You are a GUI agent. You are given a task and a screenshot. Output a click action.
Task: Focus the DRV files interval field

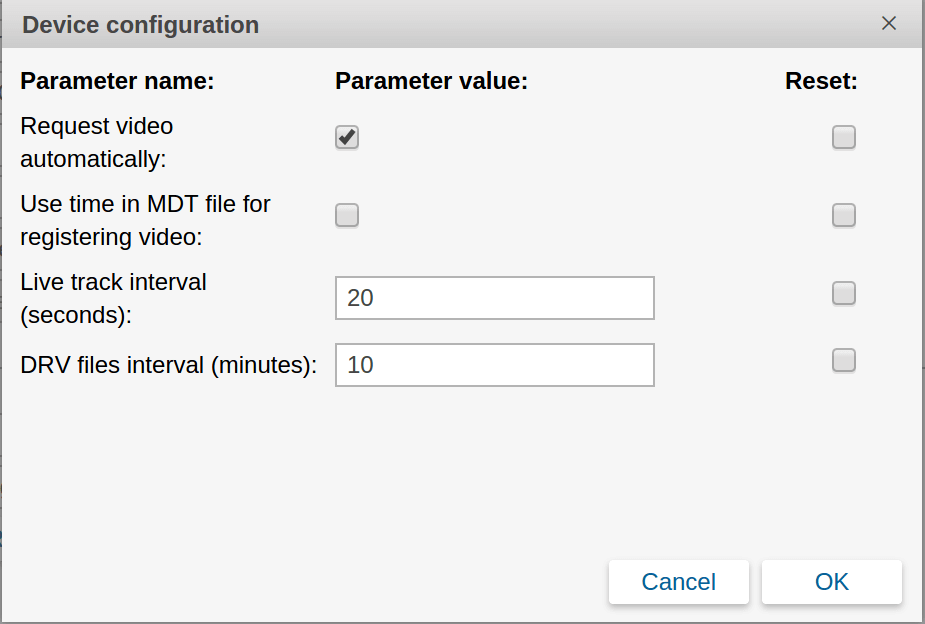(x=494, y=365)
